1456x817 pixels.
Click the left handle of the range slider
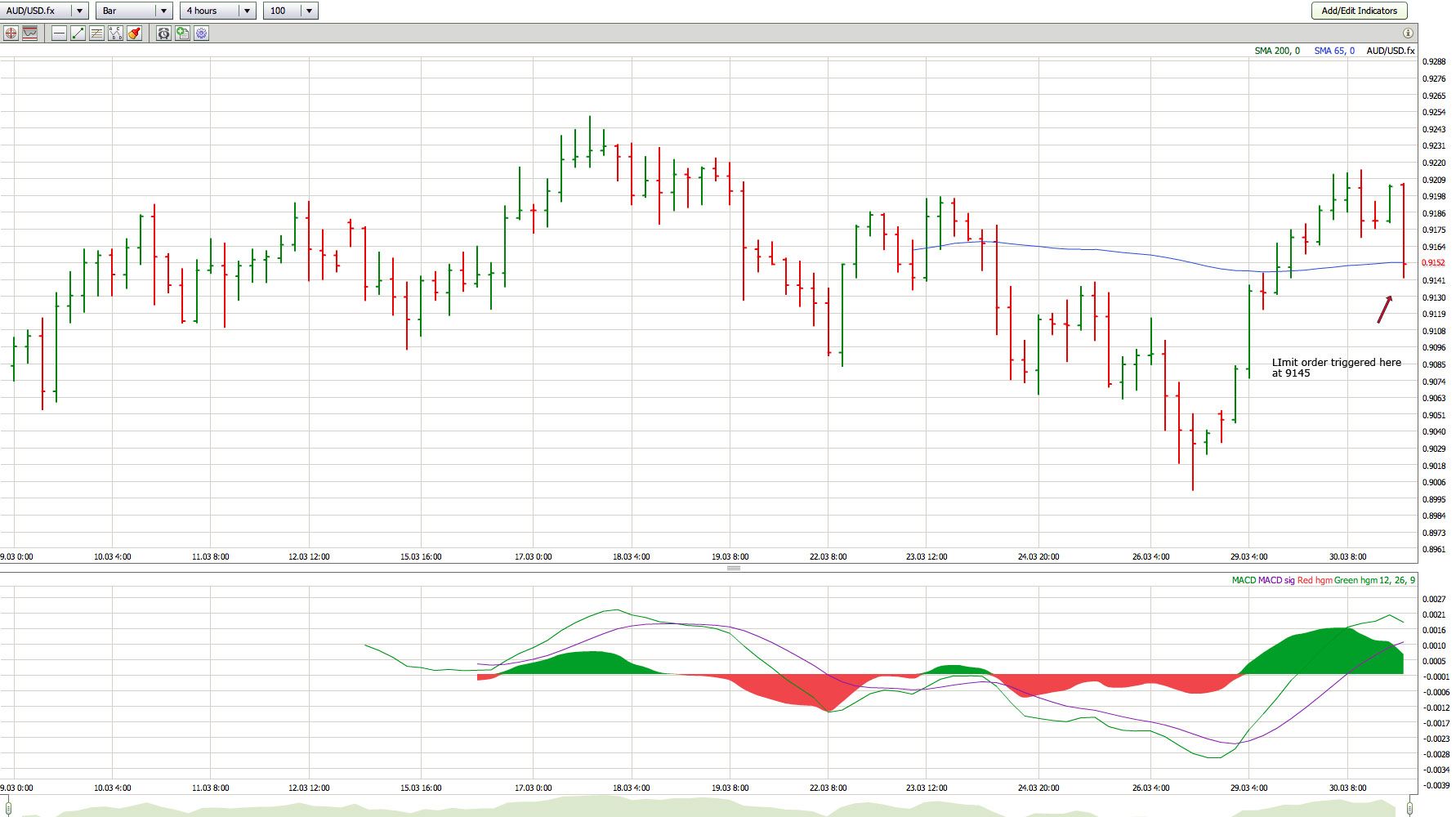click(x=8, y=807)
